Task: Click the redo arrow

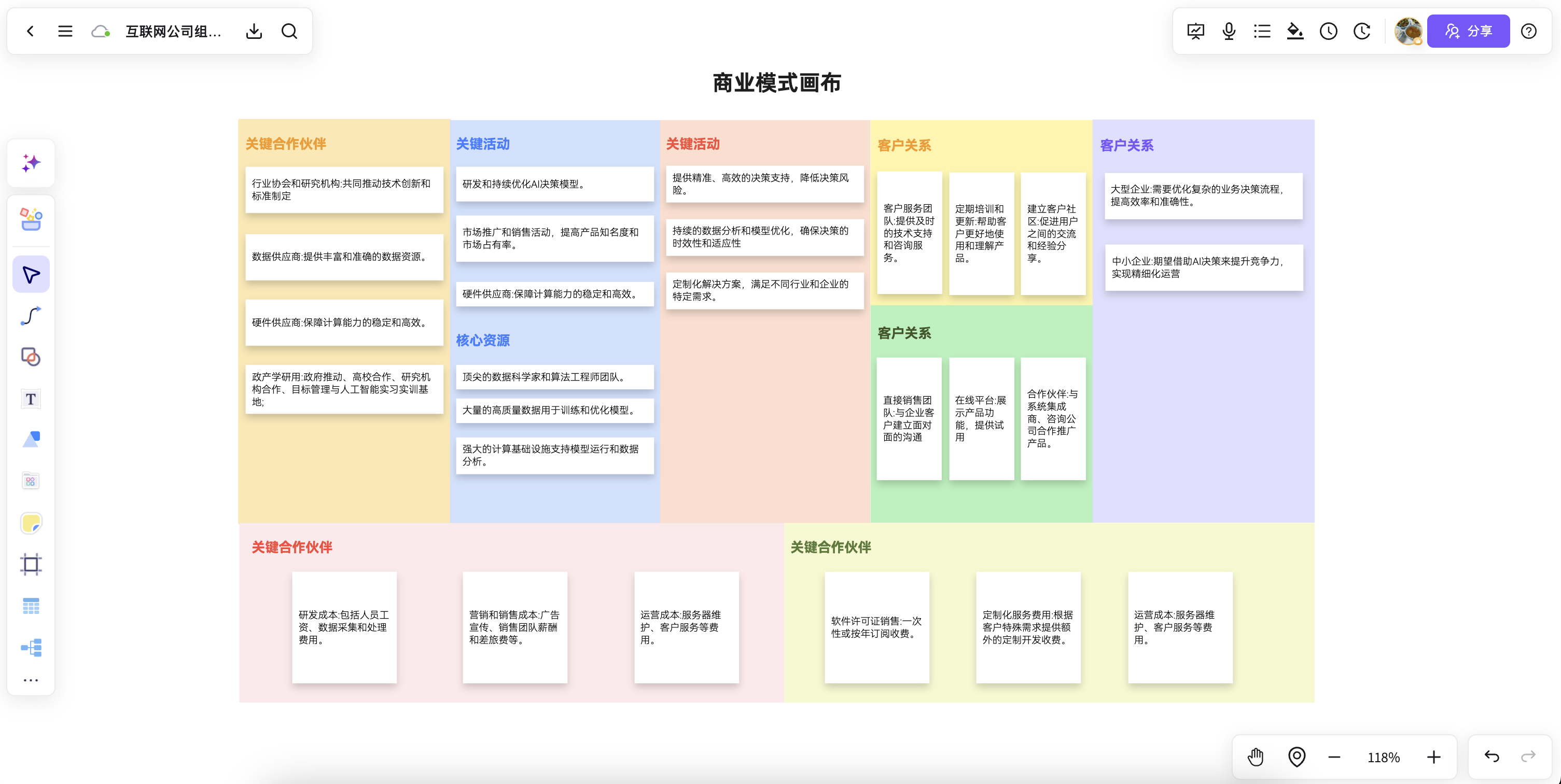Action: (1528, 756)
